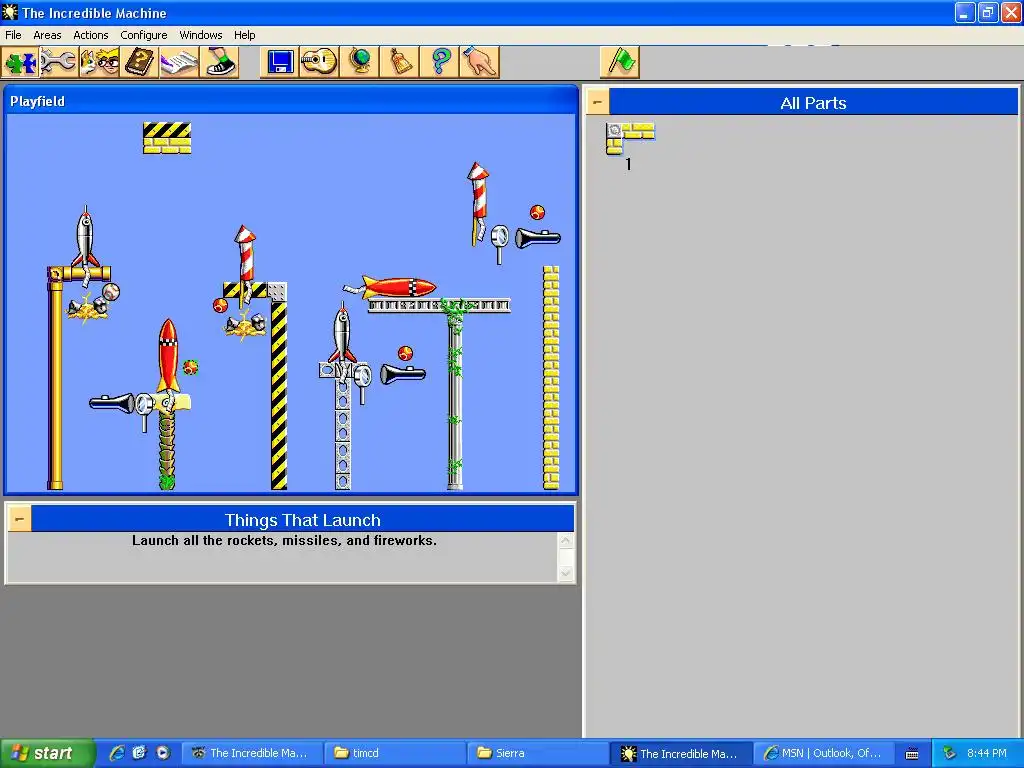Open the File menu
Viewport: 1024px width, 768px height.
[13, 35]
